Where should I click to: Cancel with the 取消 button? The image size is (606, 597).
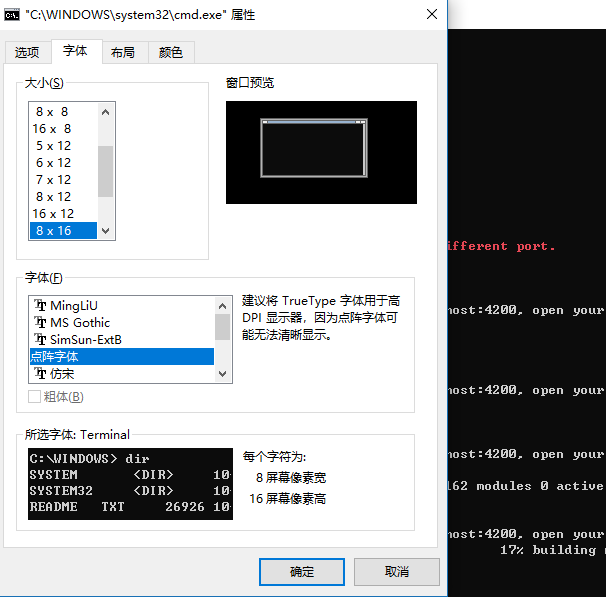point(397,571)
